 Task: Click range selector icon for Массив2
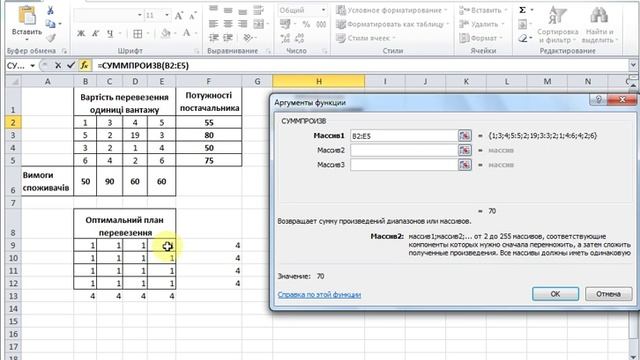(x=464, y=150)
